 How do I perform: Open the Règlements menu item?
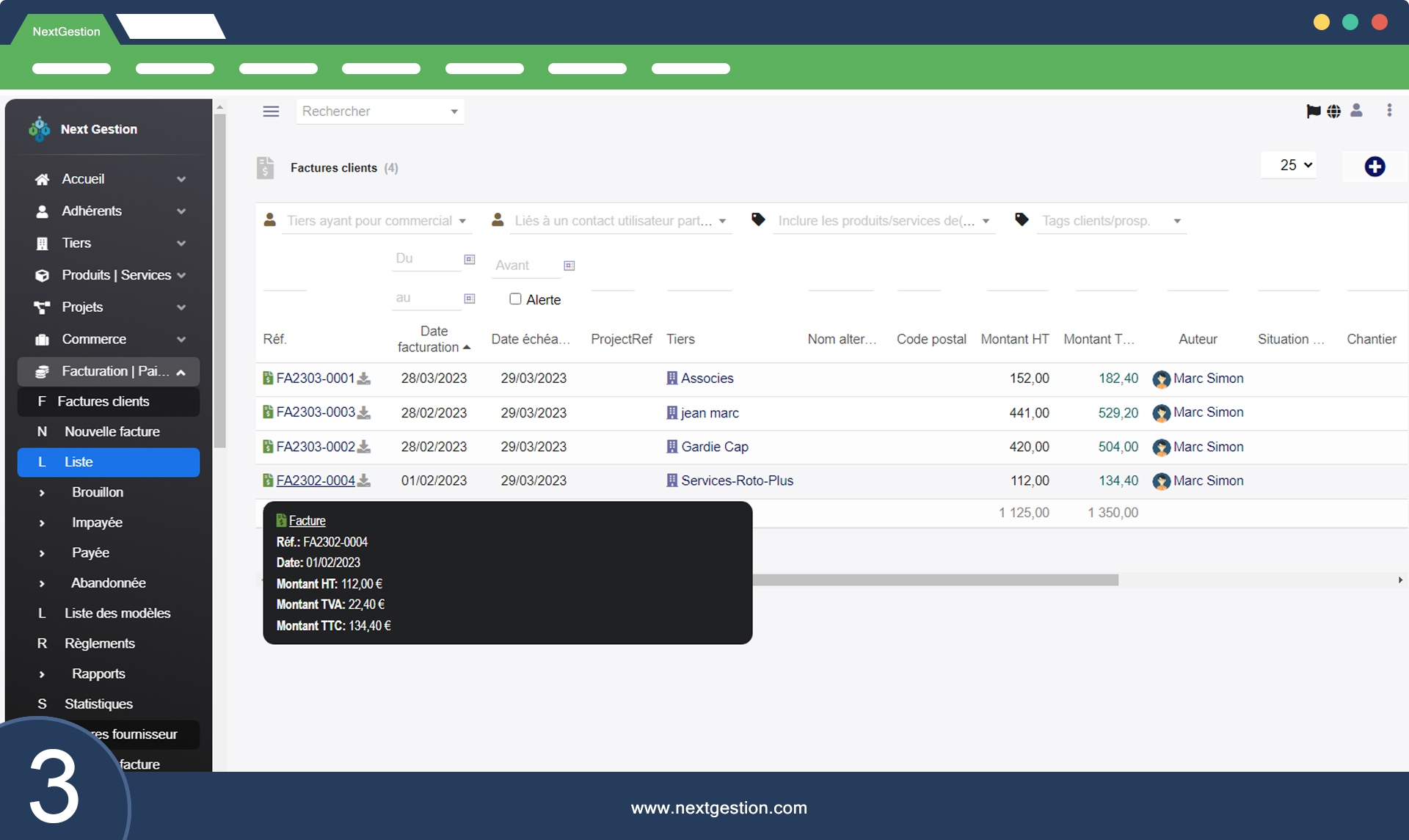tap(100, 643)
